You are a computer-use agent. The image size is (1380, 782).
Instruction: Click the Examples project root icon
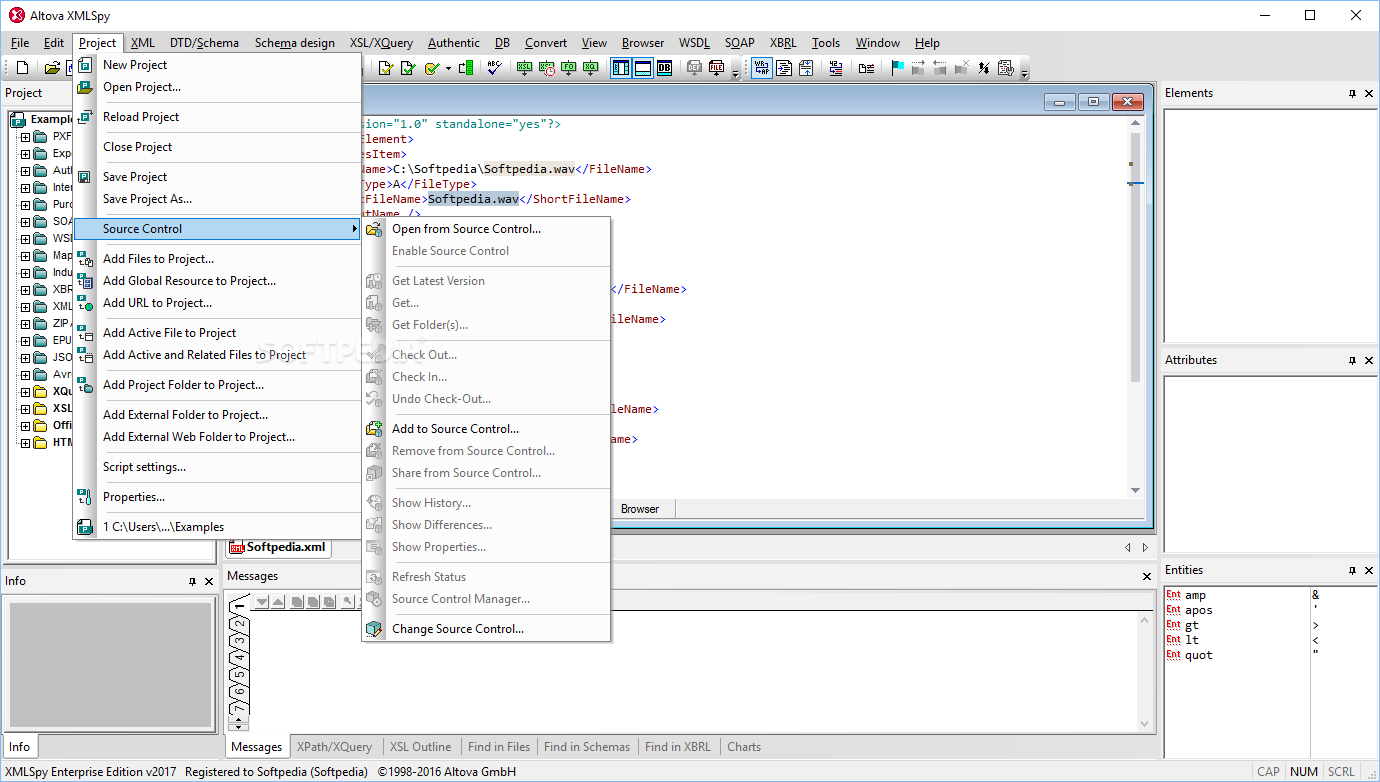click(18, 119)
